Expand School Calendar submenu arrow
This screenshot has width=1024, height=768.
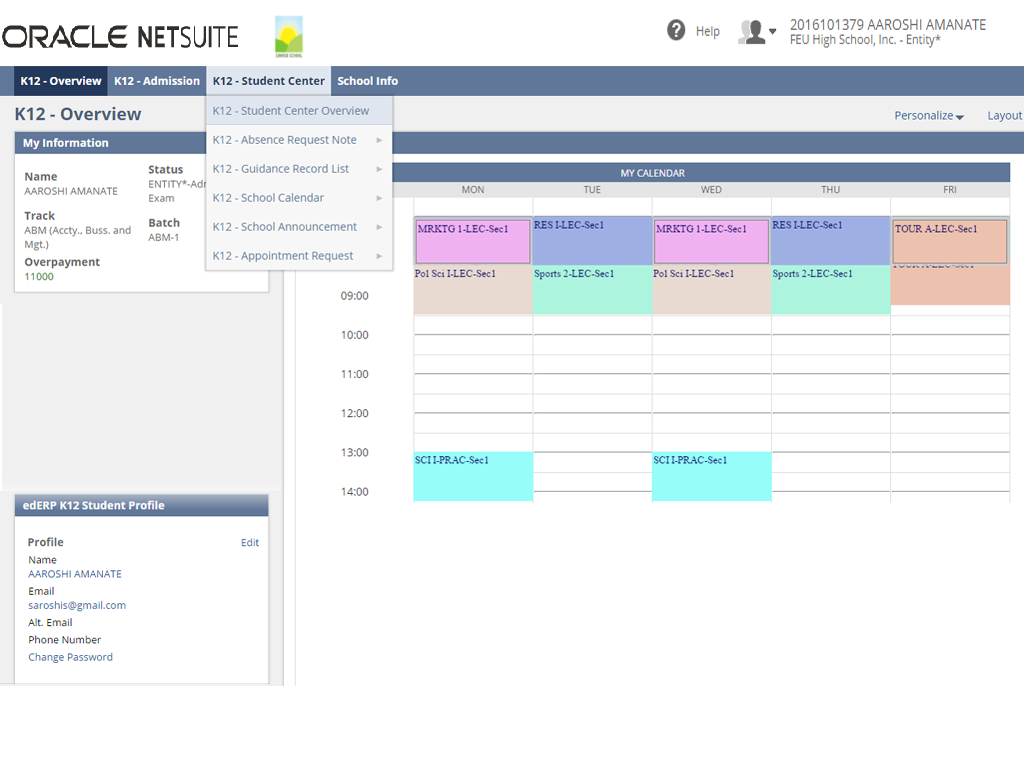(x=379, y=198)
